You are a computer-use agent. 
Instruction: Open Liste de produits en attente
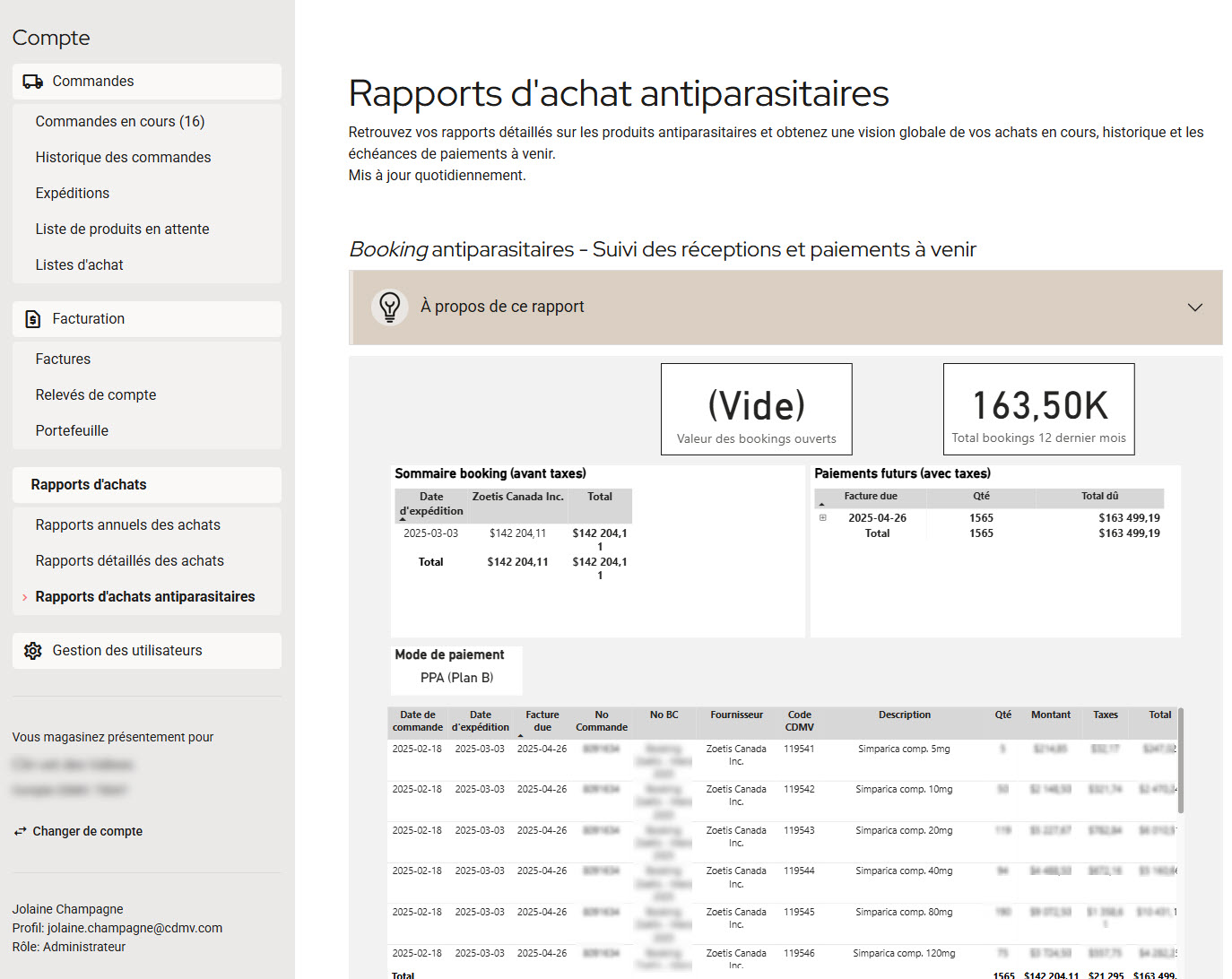[122, 230]
